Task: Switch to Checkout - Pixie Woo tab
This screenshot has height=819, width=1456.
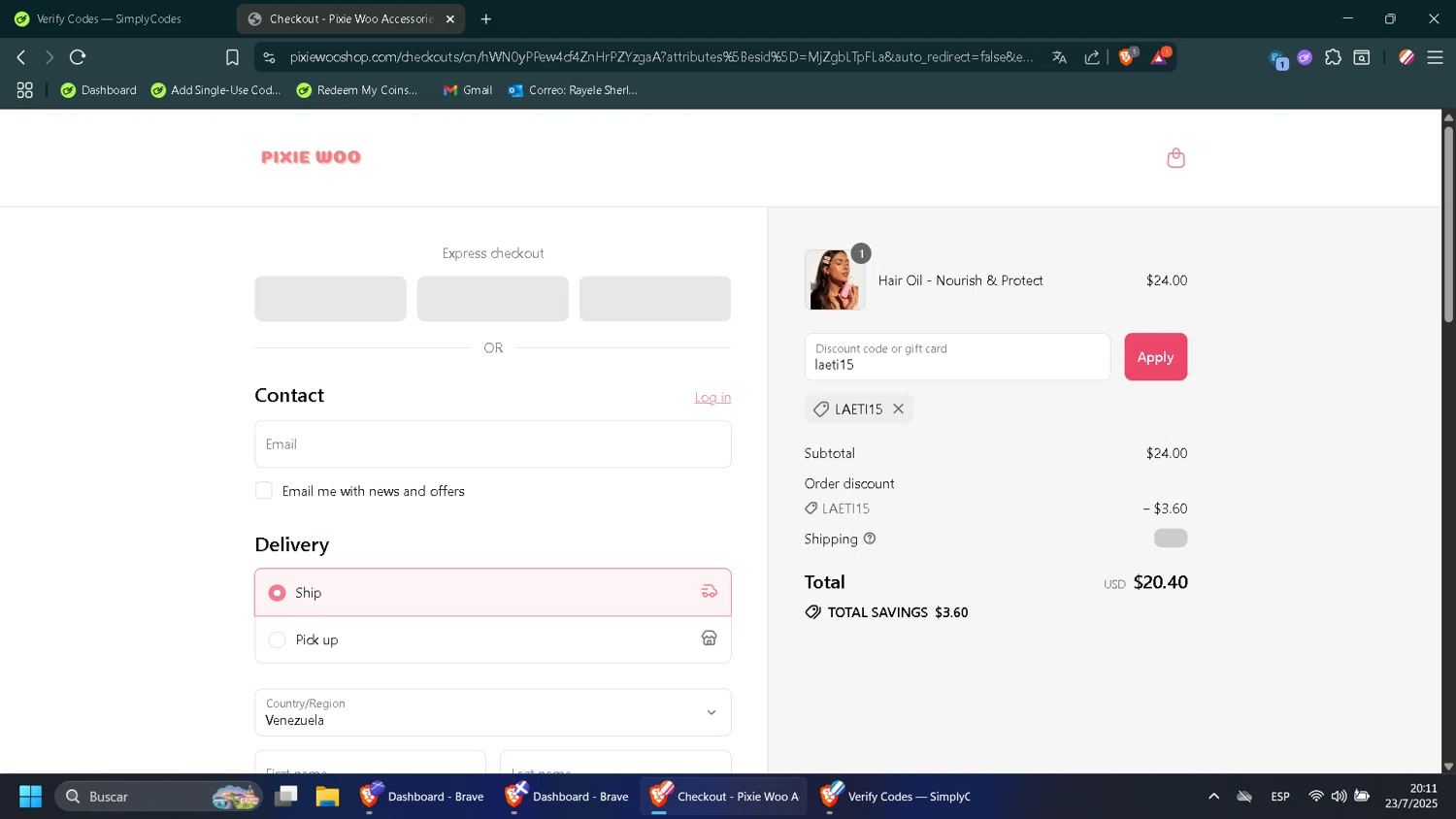Action: pyautogui.click(x=350, y=18)
